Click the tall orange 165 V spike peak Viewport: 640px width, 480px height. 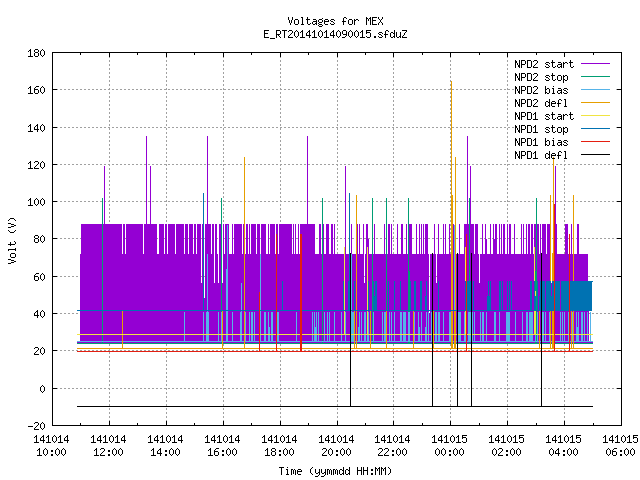coord(451,82)
